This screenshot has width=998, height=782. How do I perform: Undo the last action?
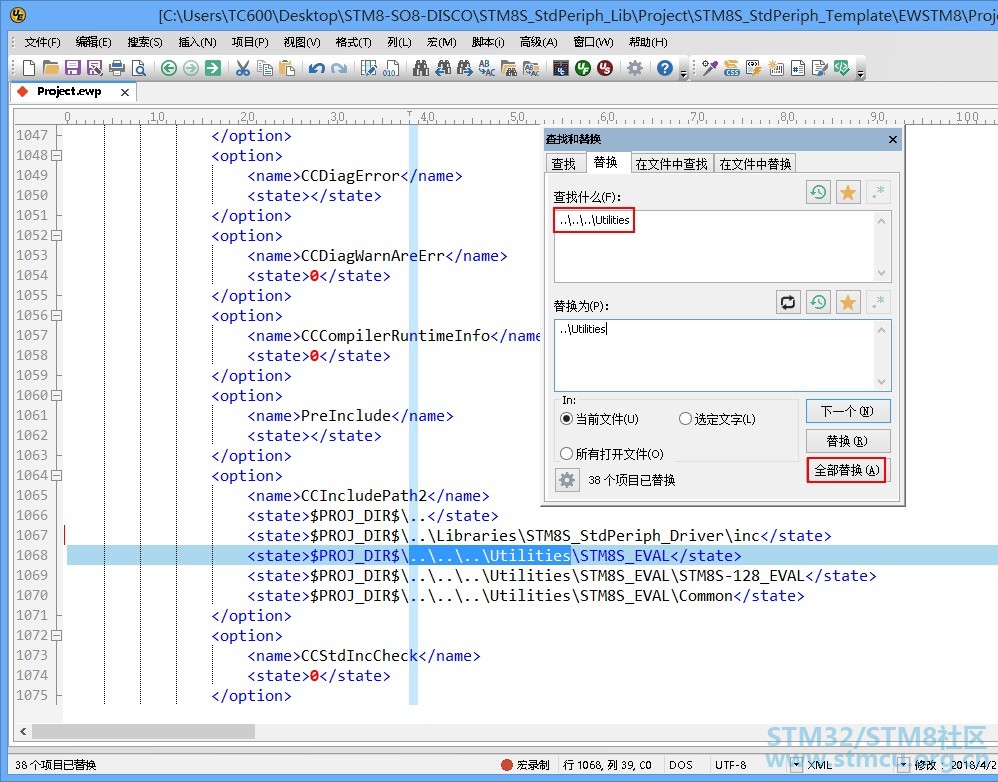coord(317,68)
